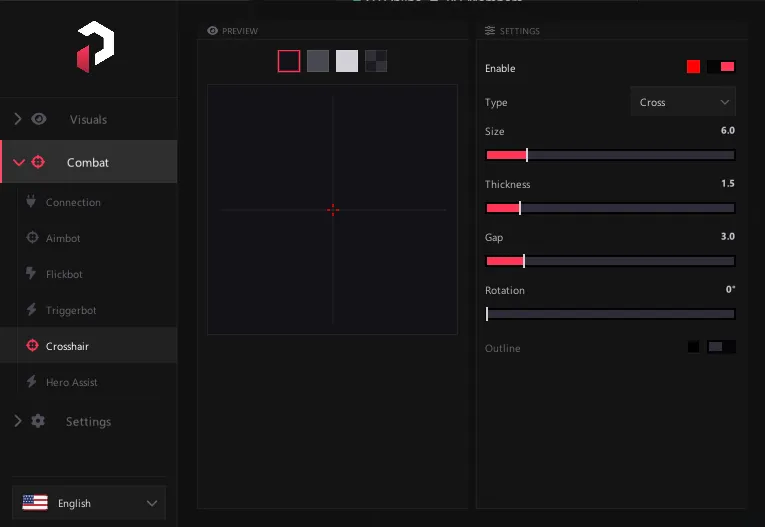Select the Combat menu
Image resolution: width=765 pixels, height=527 pixels.
tap(89, 162)
